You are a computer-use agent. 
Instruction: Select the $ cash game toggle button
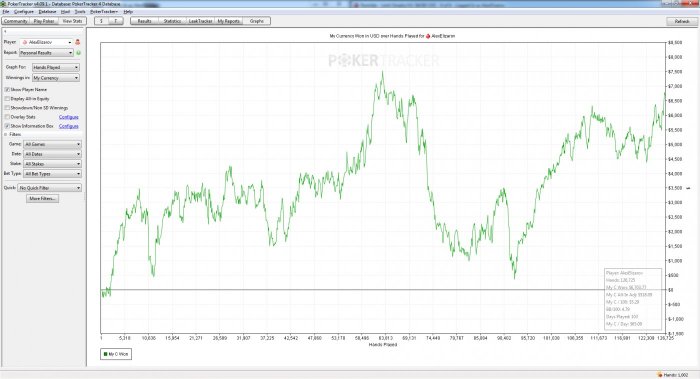click(101, 21)
